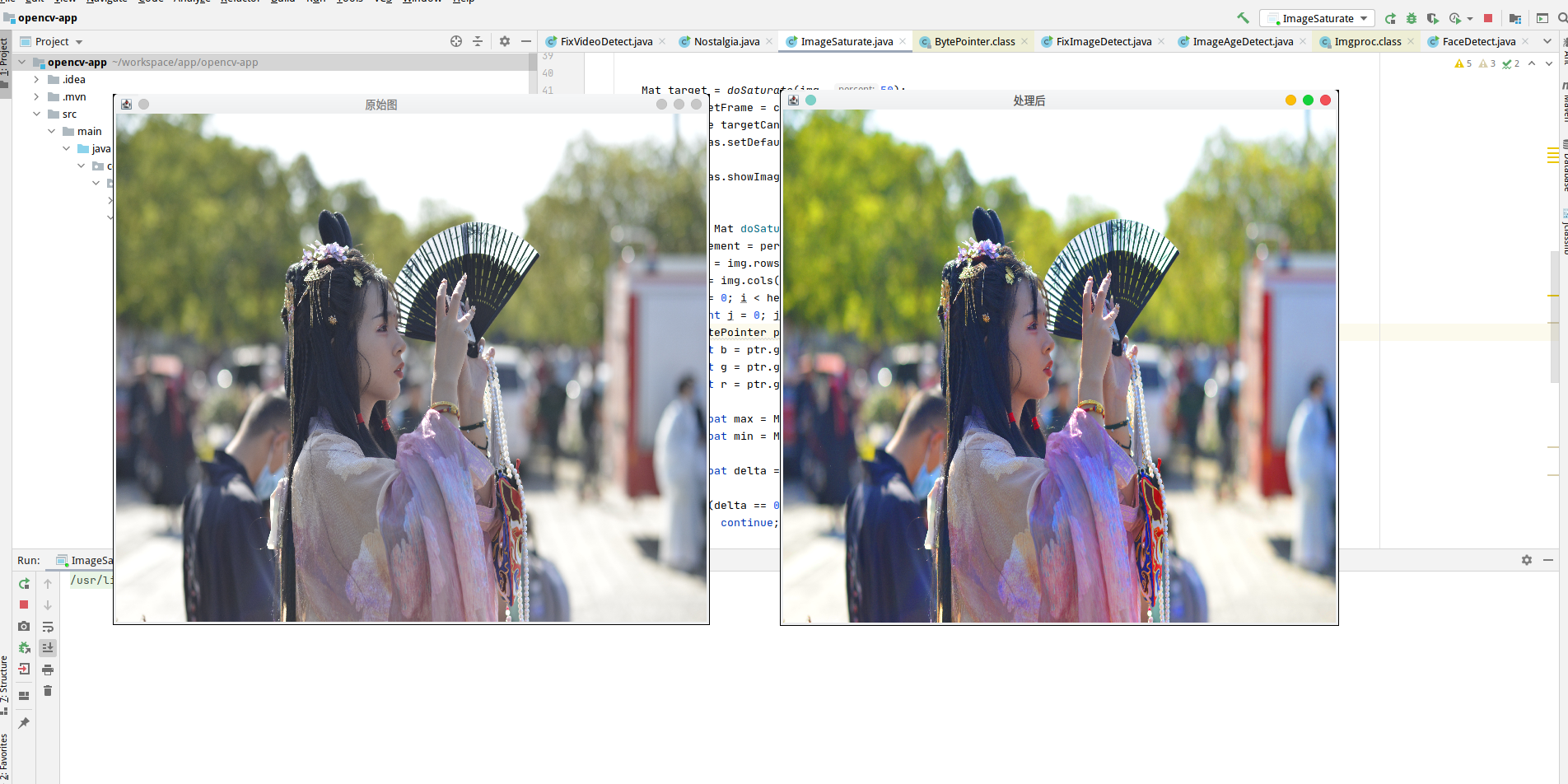Click the Print icon in Run console
Screen dimensions: 1568x784
(x=48, y=670)
